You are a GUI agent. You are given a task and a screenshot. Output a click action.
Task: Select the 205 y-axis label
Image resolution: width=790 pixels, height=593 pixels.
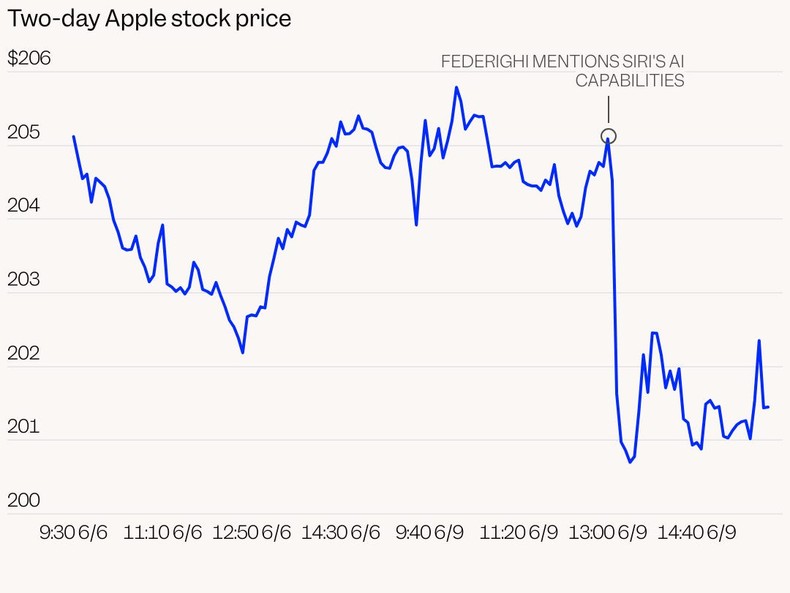coord(23,133)
